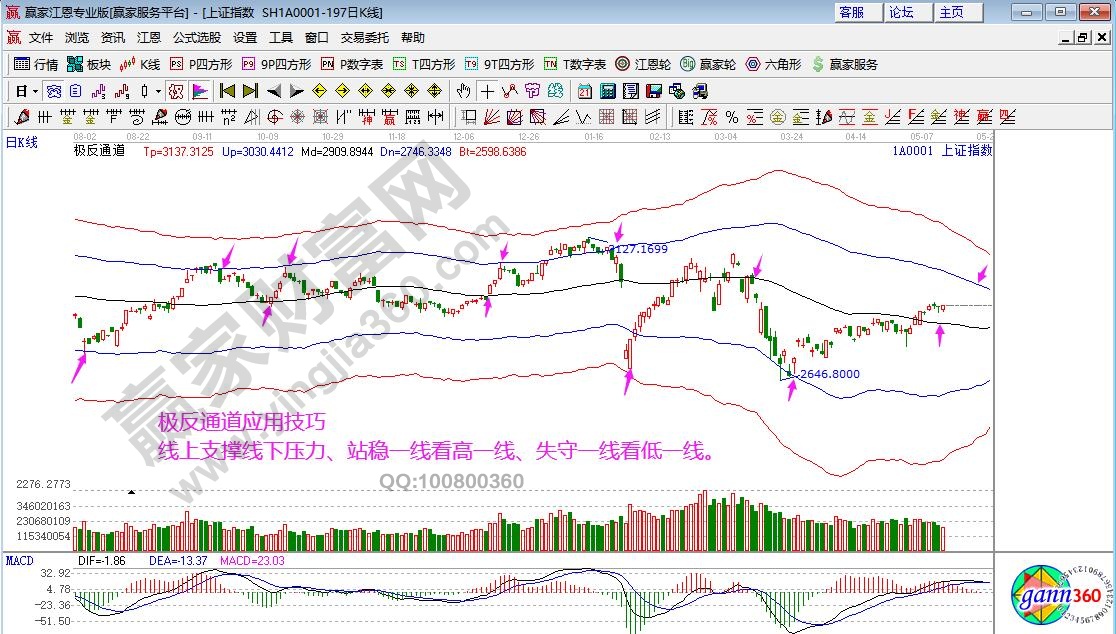Click the calculator icon in the toolbar

point(607,91)
